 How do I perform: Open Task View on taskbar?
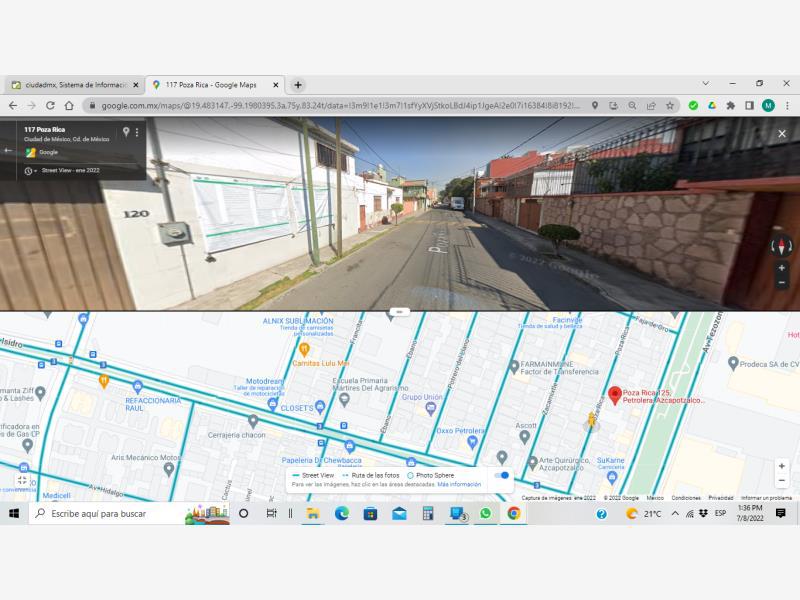pos(271,513)
